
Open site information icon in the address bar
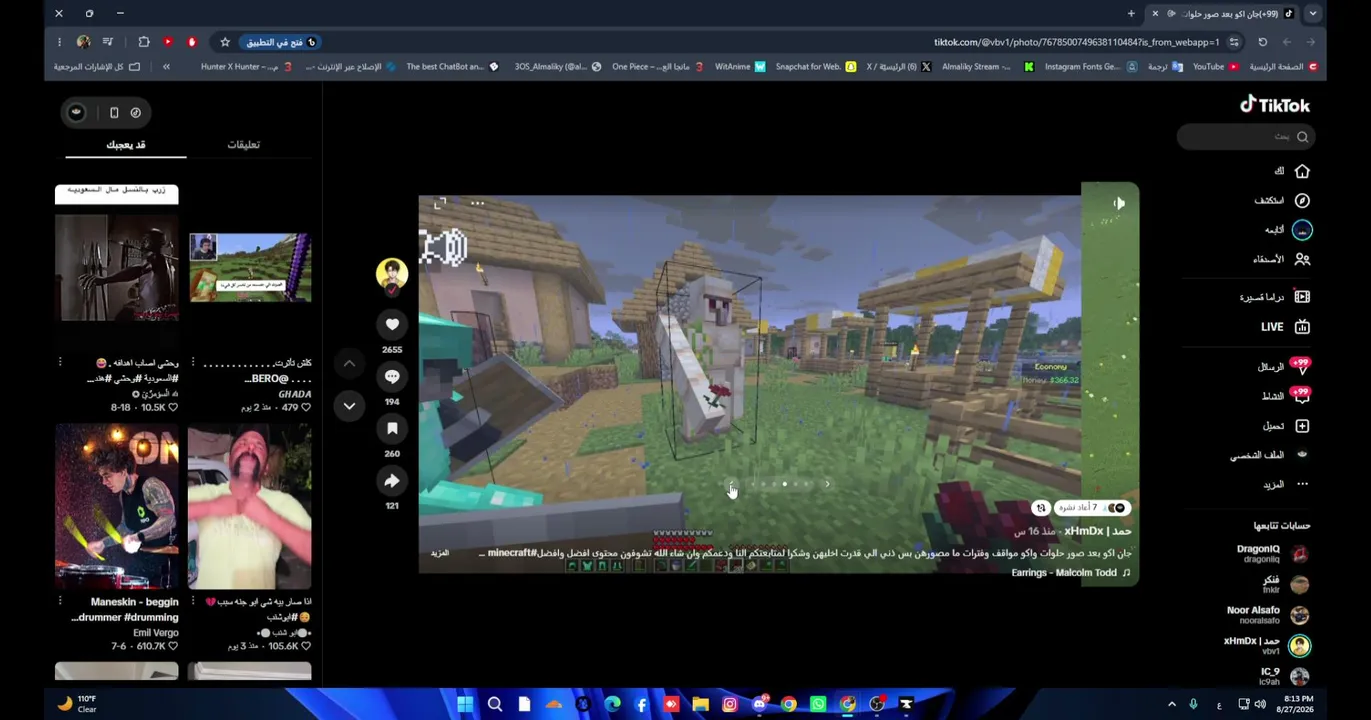coord(1235,42)
